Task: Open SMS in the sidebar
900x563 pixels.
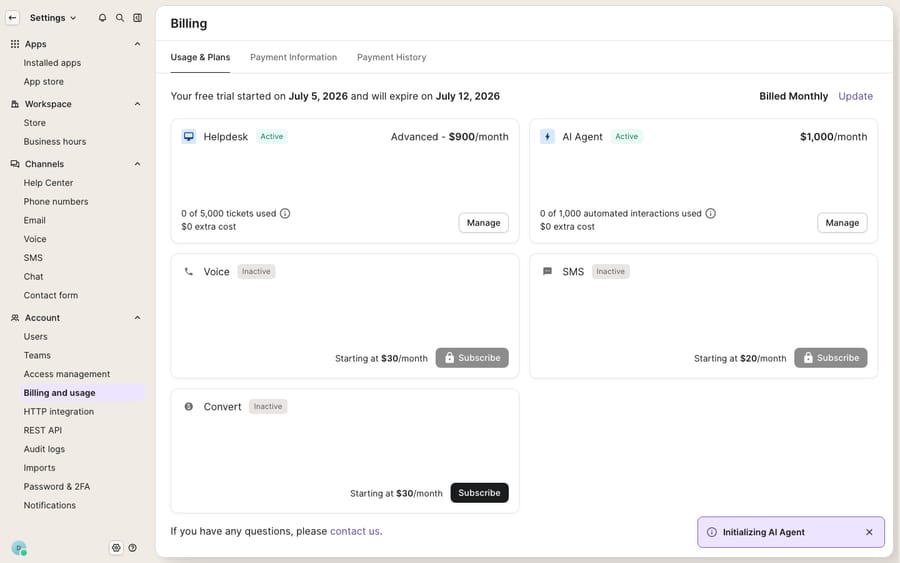Action: click(33, 258)
